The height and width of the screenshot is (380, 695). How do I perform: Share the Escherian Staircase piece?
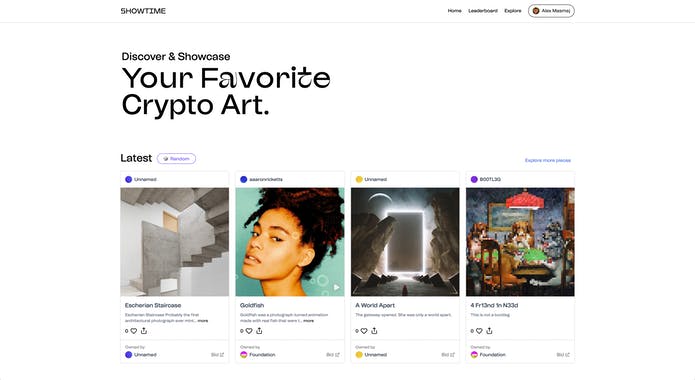[x=144, y=331]
